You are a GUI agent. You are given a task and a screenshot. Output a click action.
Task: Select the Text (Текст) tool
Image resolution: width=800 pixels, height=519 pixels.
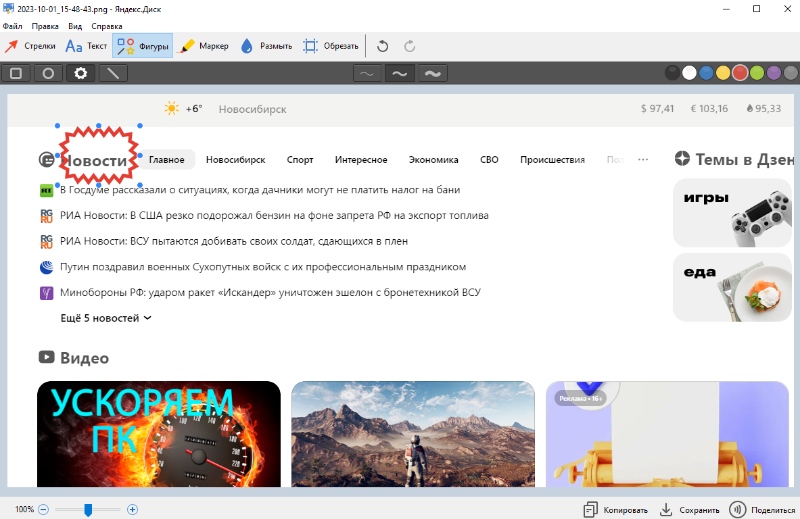pyautogui.click(x=86, y=46)
